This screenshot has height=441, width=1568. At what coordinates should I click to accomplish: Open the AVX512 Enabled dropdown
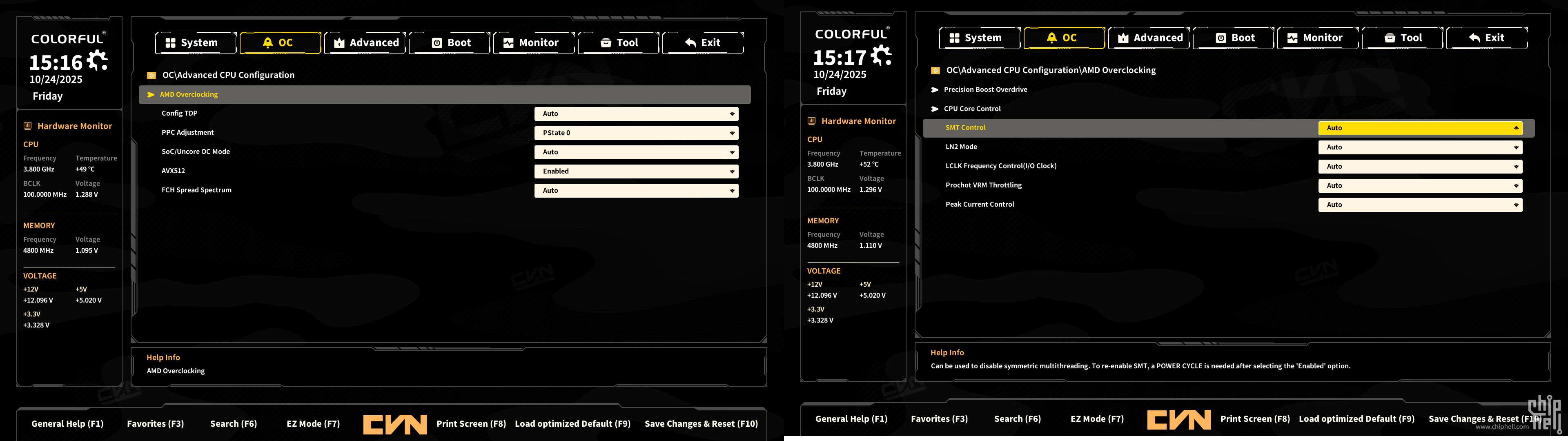tap(636, 171)
